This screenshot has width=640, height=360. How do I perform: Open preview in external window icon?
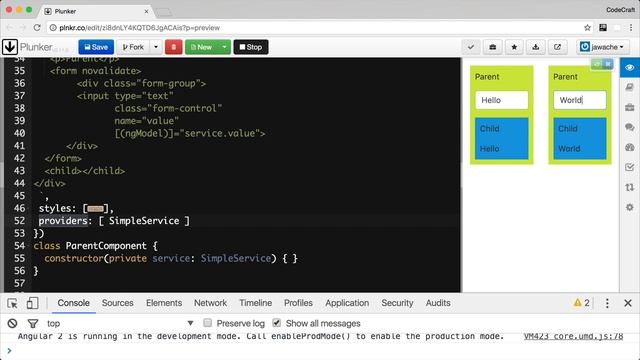click(557, 47)
